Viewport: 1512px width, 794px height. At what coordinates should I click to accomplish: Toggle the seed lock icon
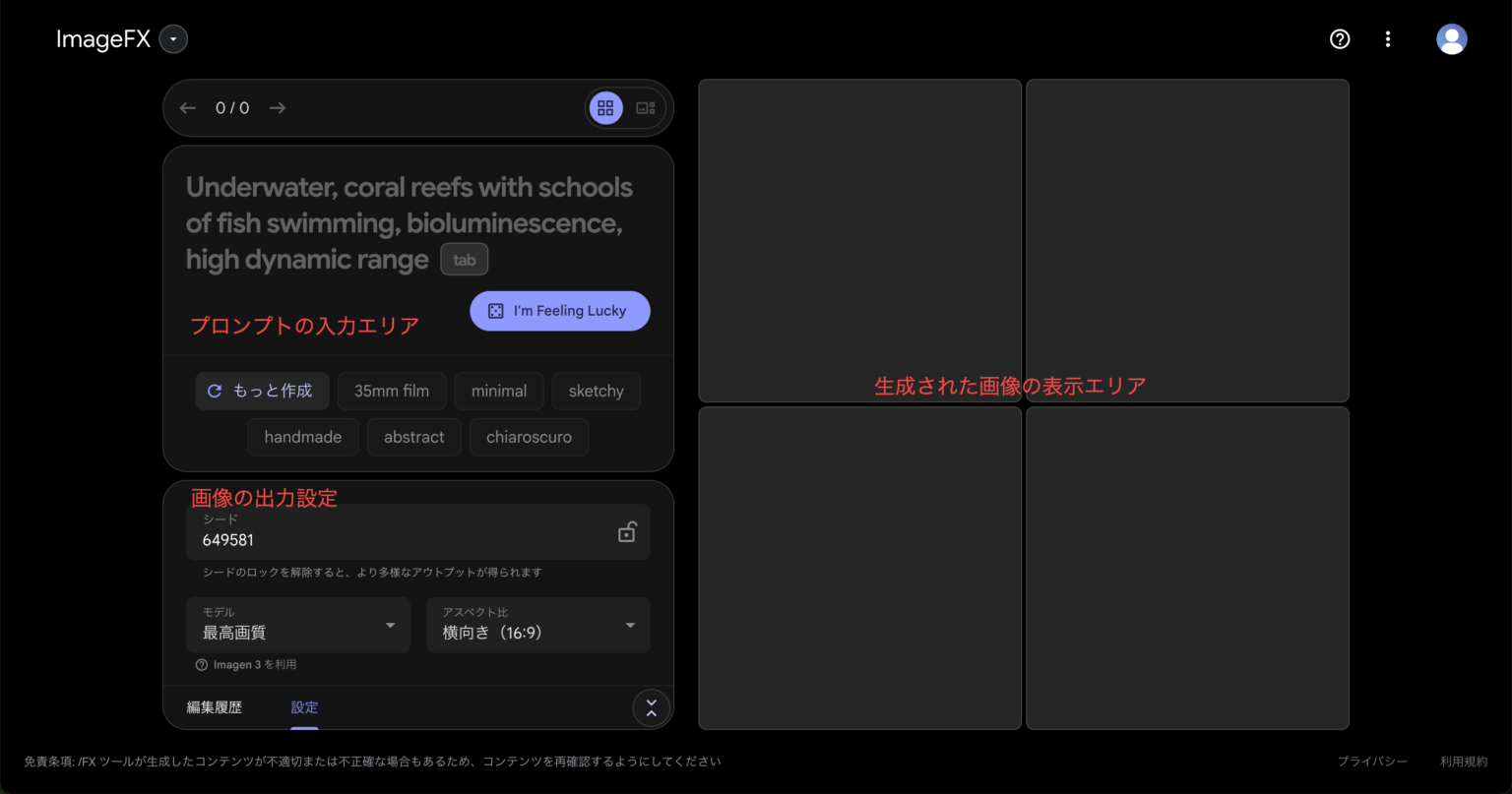tap(627, 531)
